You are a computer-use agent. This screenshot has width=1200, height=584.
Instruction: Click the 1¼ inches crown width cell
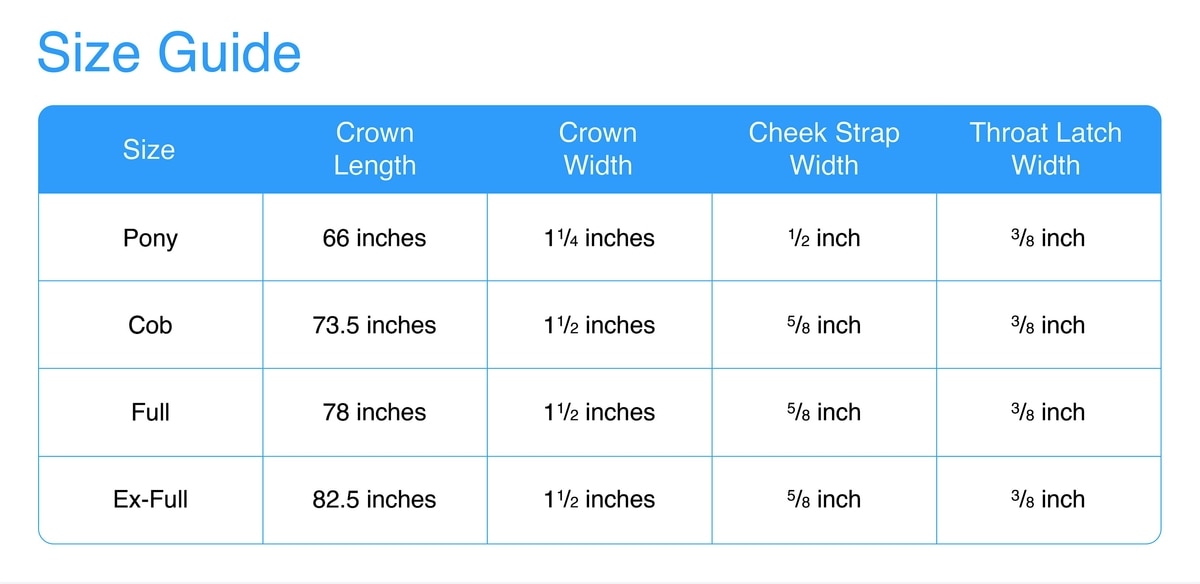pyautogui.click(x=598, y=239)
